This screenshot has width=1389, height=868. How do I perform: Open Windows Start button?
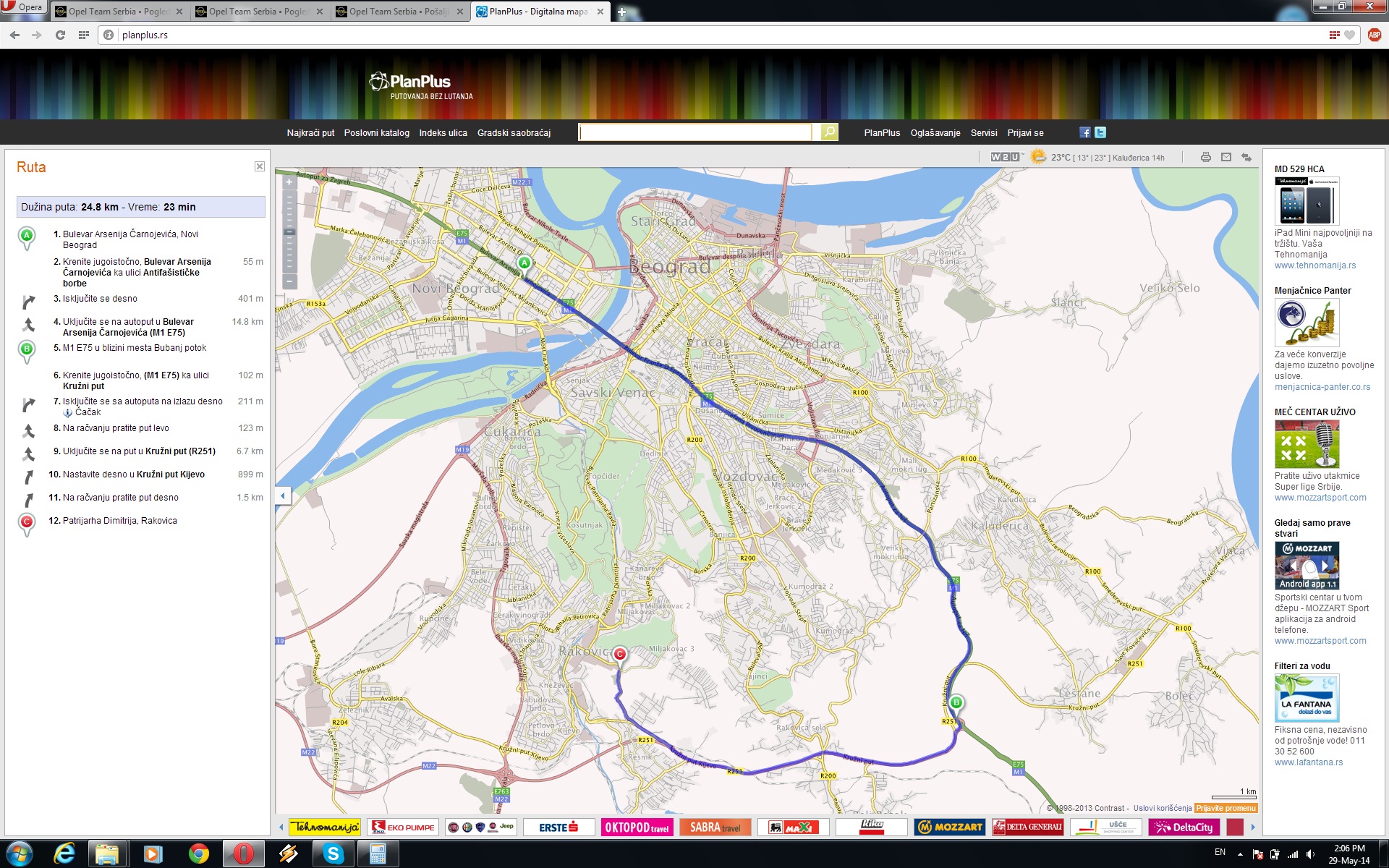tap(20, 854)
